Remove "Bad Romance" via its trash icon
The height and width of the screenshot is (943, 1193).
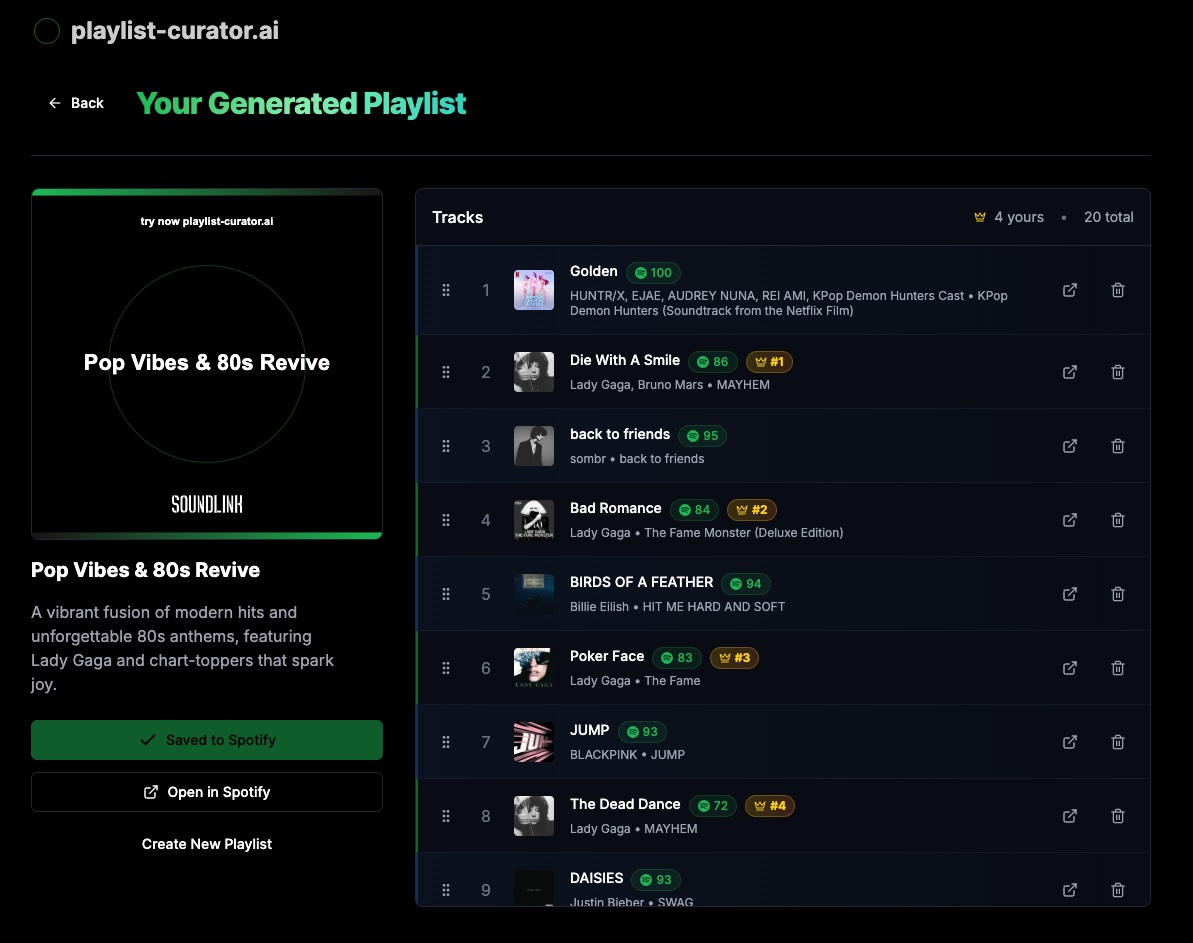click(x=1117, y=519)
